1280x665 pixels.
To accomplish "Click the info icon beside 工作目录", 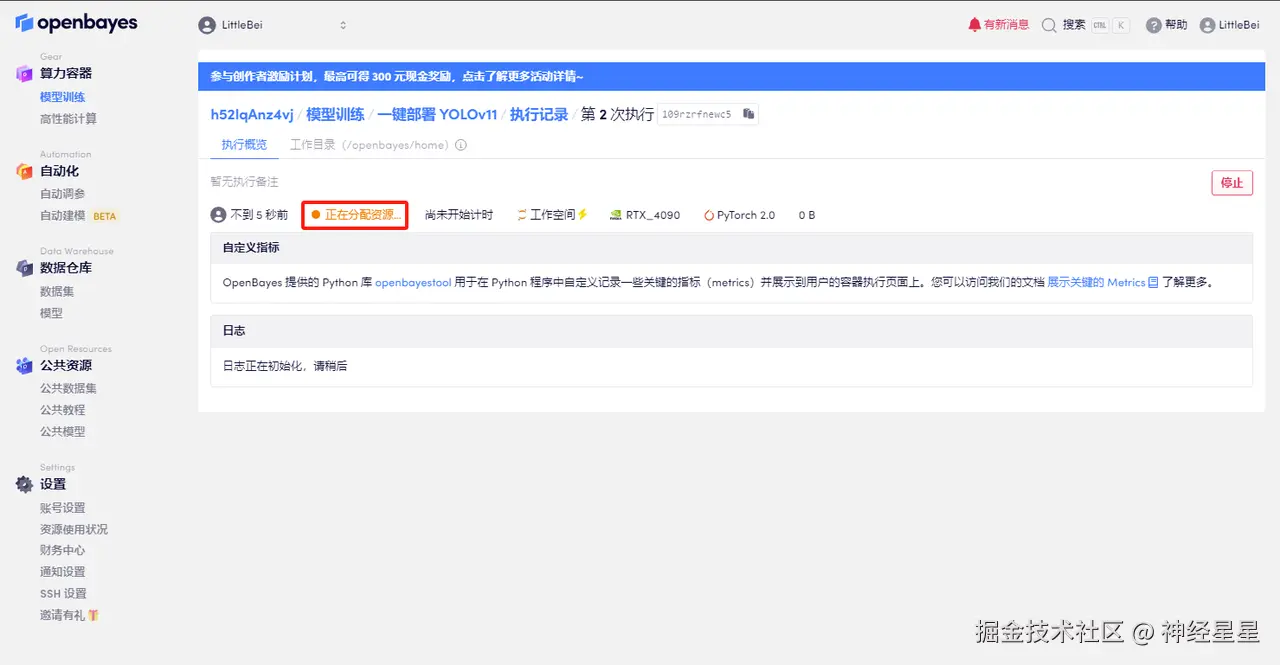I will click(459, 144).
